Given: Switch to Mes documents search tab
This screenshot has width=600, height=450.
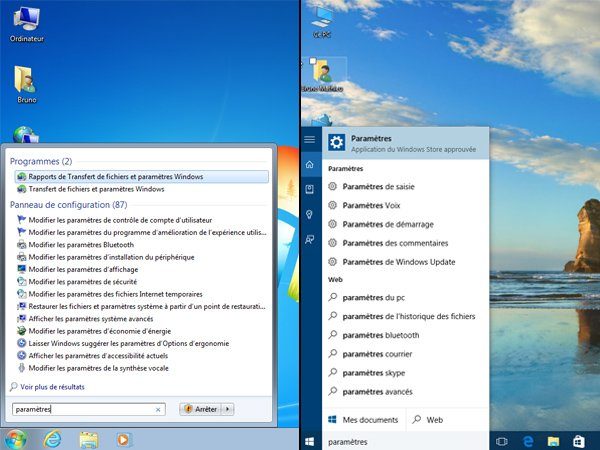Looking at the screenshot, I should (x=364, y=420).
